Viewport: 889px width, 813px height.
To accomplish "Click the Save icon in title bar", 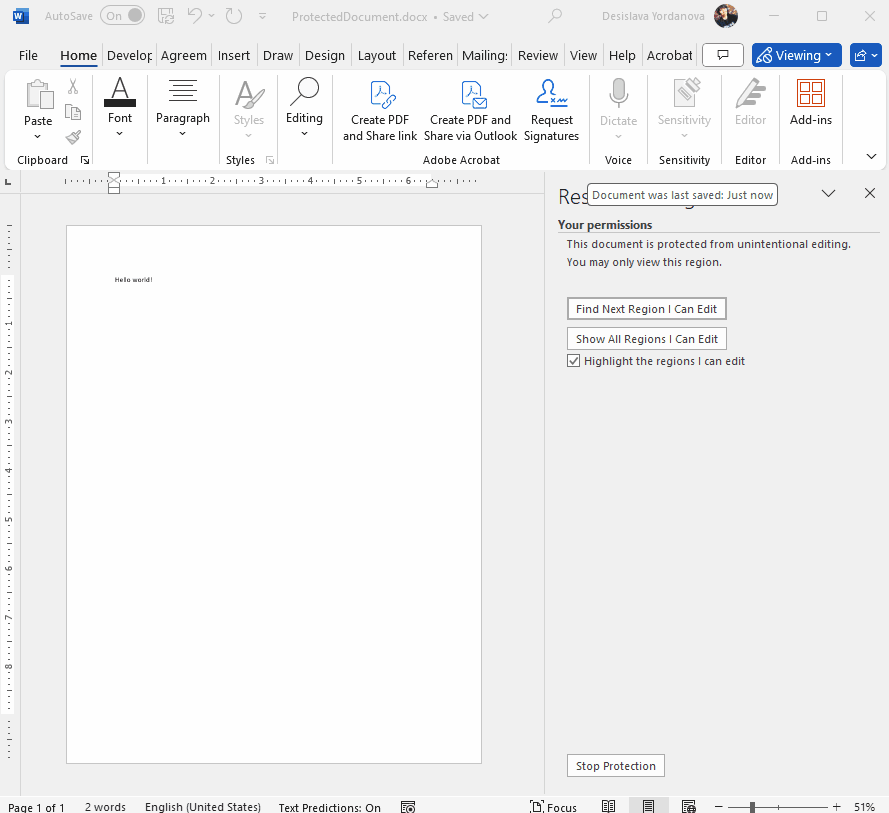I will (x=165, y=16).
